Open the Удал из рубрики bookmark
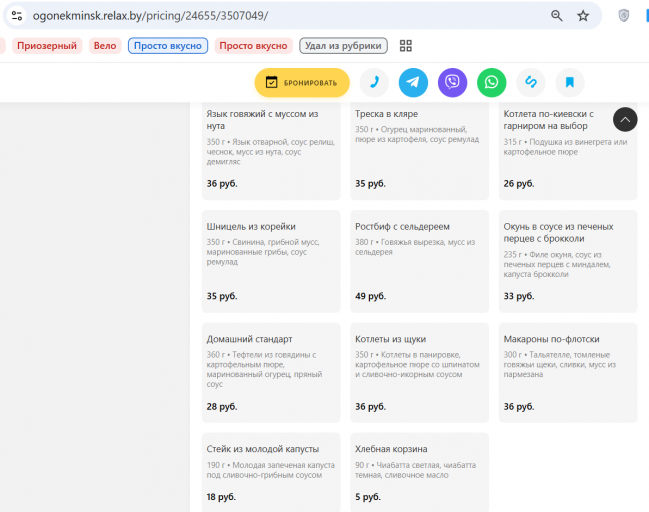The height and width of the screenshot is (512, 649). click(343, 46)
